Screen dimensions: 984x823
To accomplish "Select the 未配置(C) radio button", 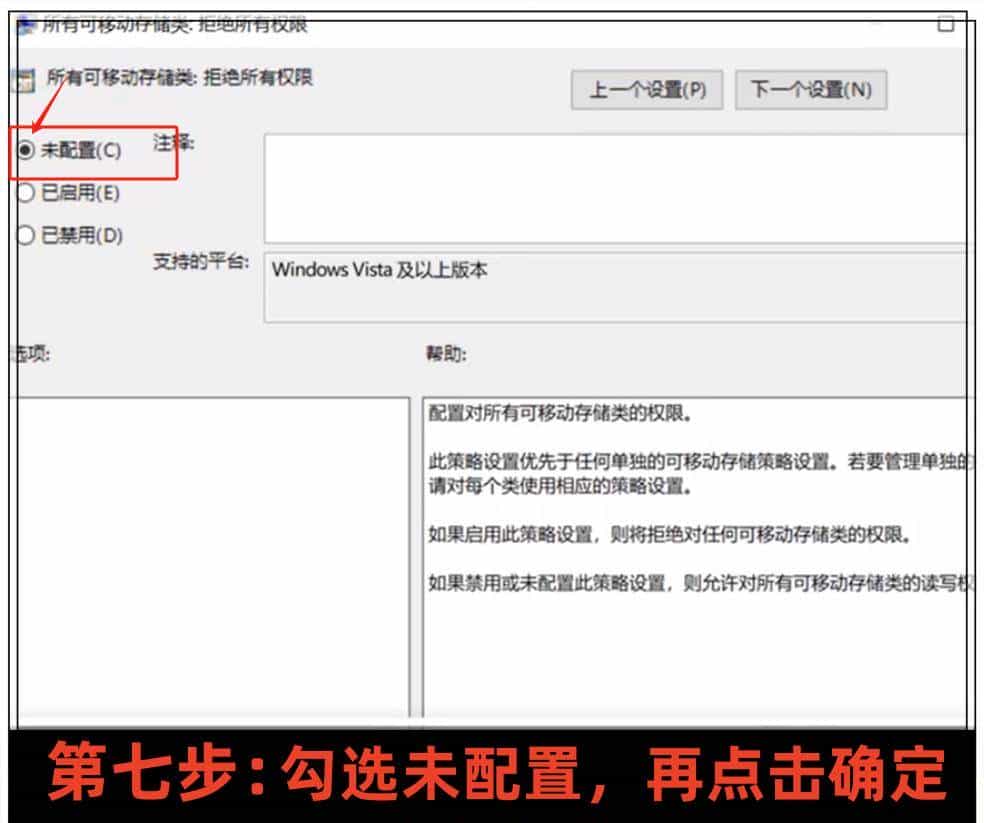I will 28,152.
